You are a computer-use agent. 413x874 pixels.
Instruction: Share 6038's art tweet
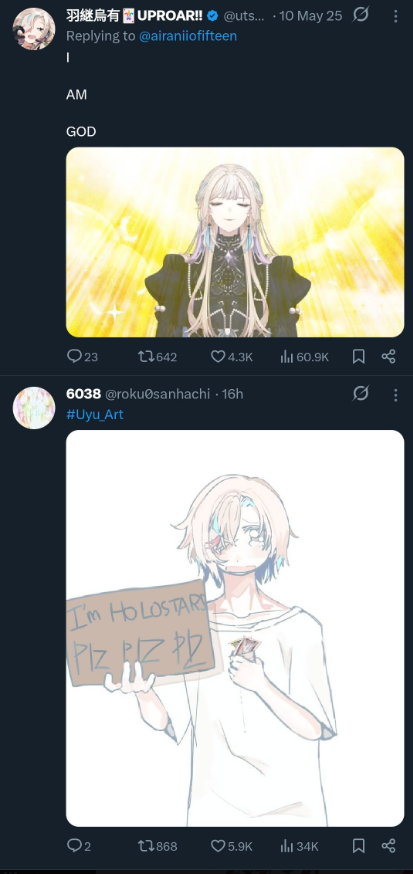tap(388, 846)
